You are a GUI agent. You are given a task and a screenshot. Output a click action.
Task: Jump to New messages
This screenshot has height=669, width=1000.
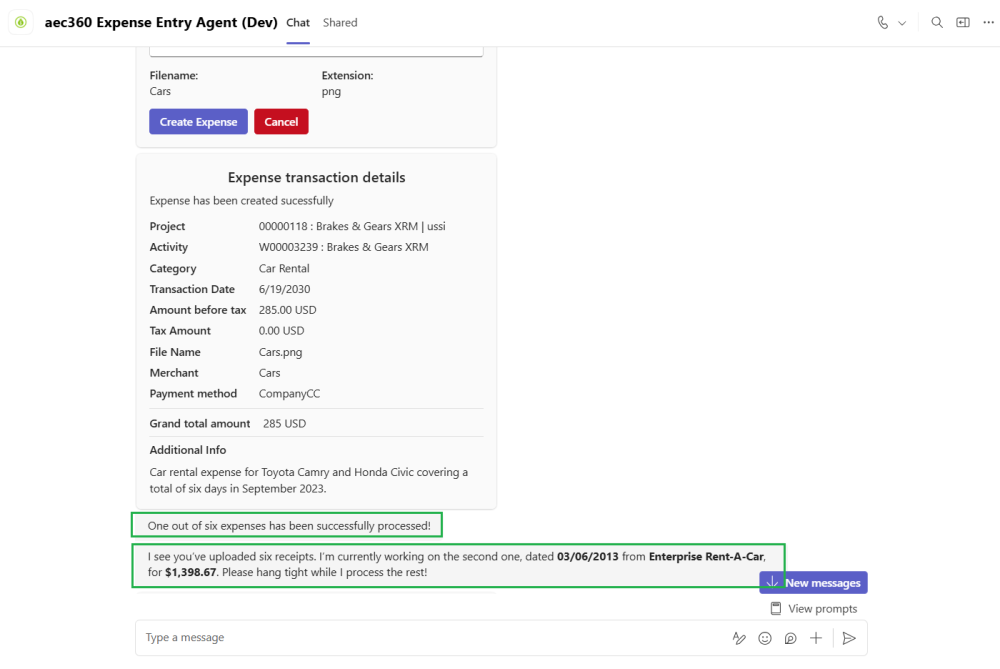[813, 582]
